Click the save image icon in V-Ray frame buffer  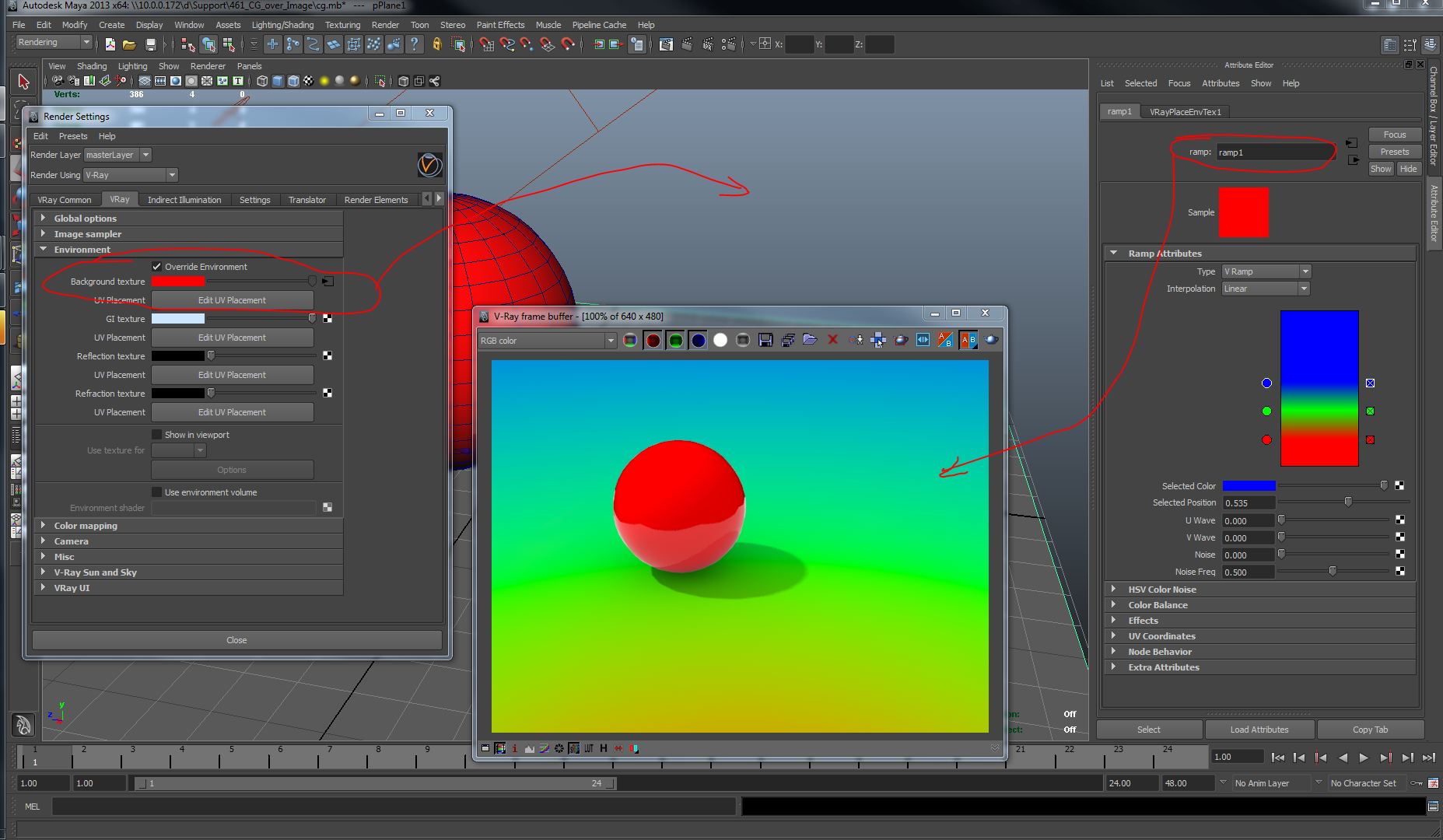pyautogui.click(x=765, y=340)
